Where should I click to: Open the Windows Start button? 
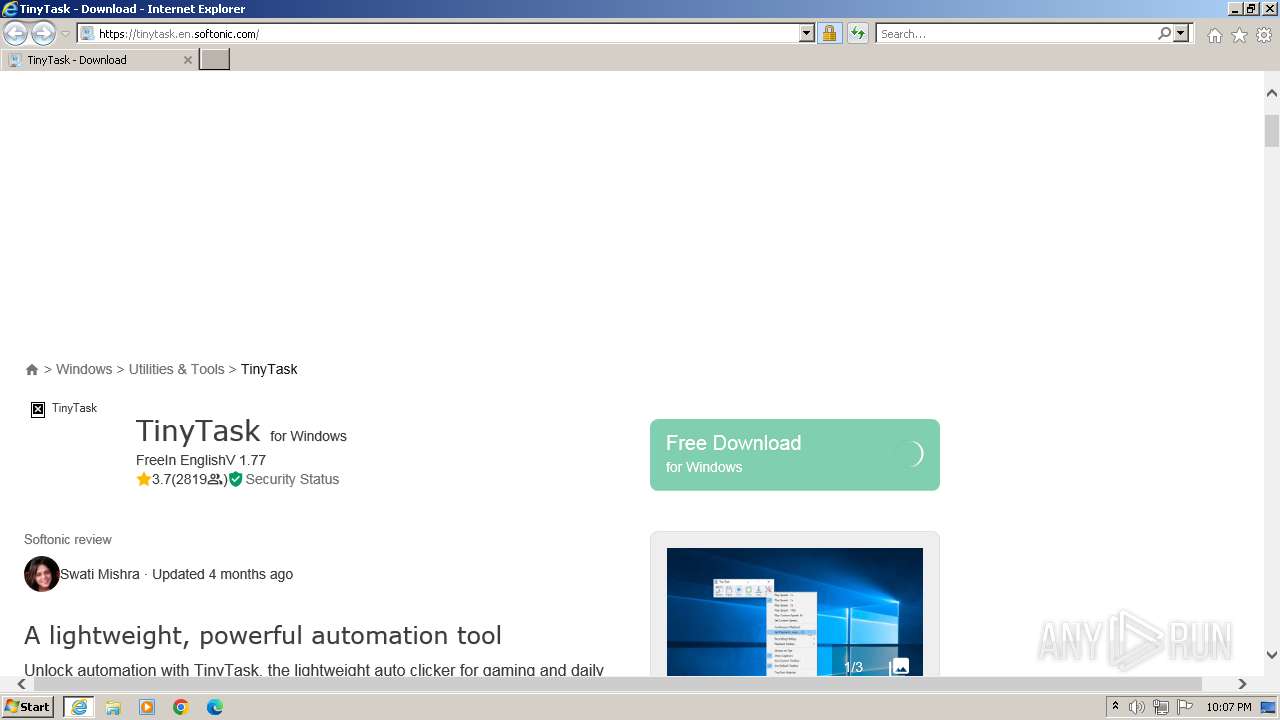[28, 707]
